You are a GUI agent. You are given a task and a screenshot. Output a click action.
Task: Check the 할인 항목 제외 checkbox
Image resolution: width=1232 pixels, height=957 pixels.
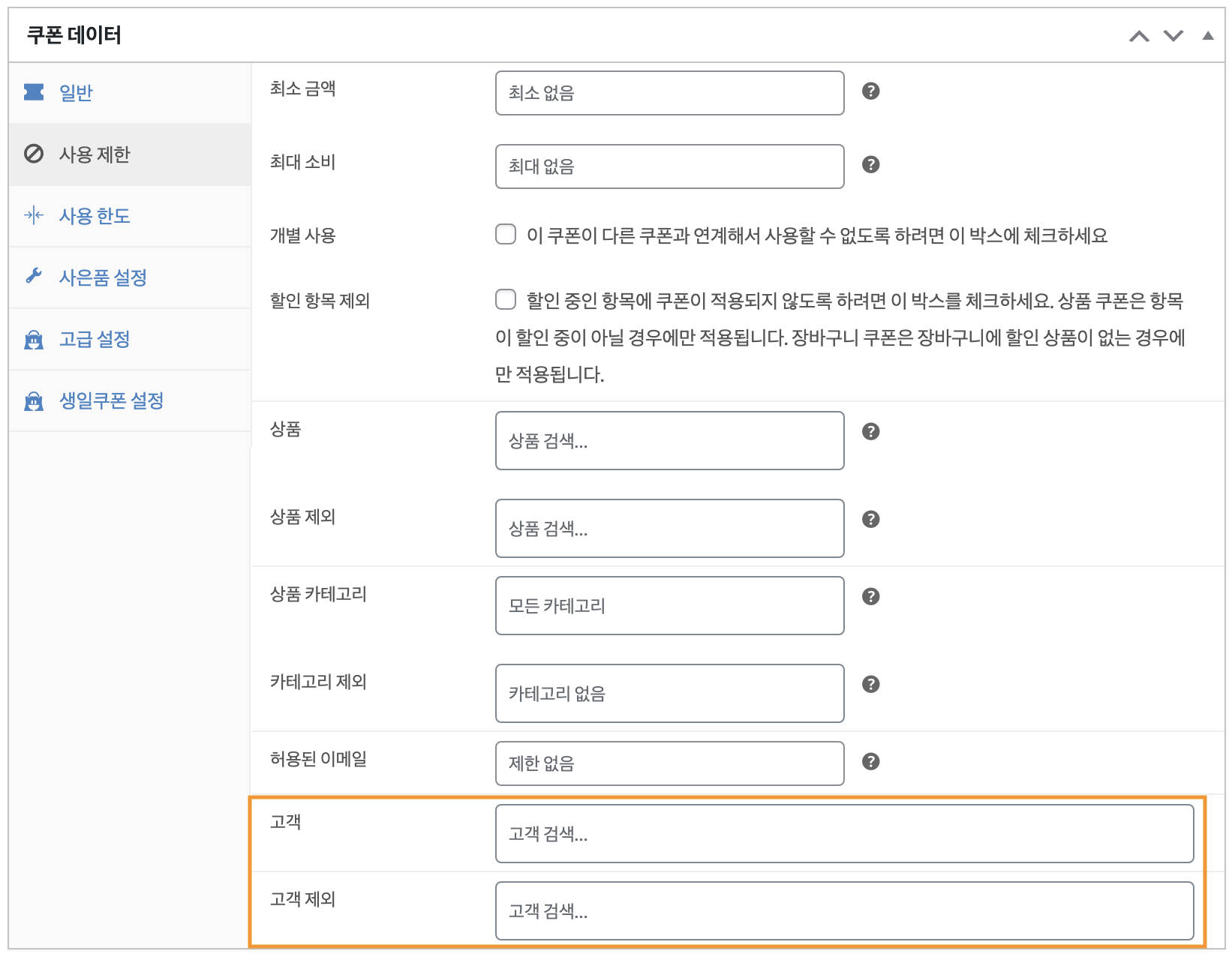[506, 299]
